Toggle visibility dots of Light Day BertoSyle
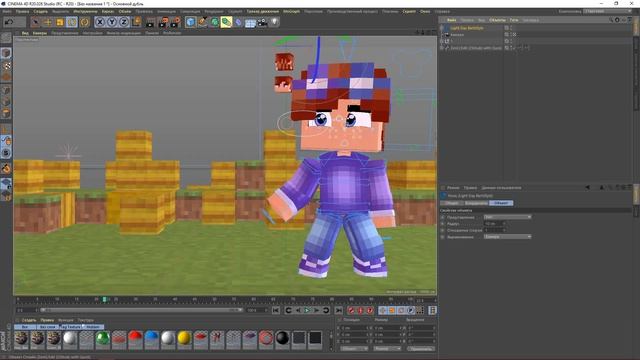Screen dimensions: 640x360 pyautogui.click(x=511, y=28)
